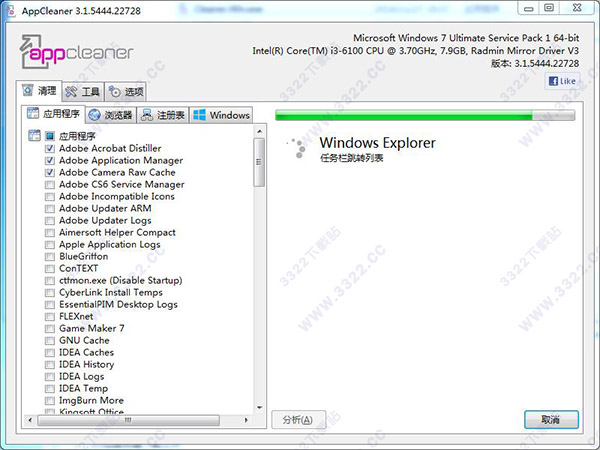600x450 pixels.
Task: Check CyberLink Install Temps
Action: click(x=50, y=292)
